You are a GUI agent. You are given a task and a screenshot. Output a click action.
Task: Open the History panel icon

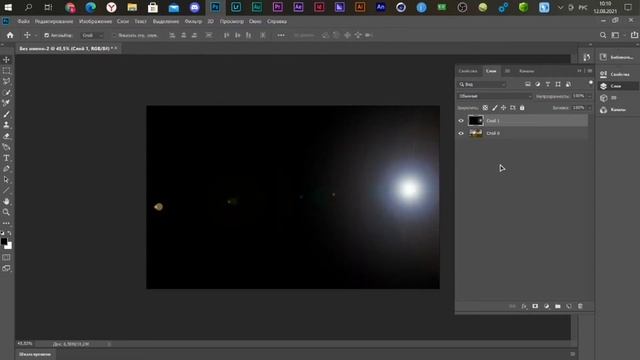(x=587, y=58)
